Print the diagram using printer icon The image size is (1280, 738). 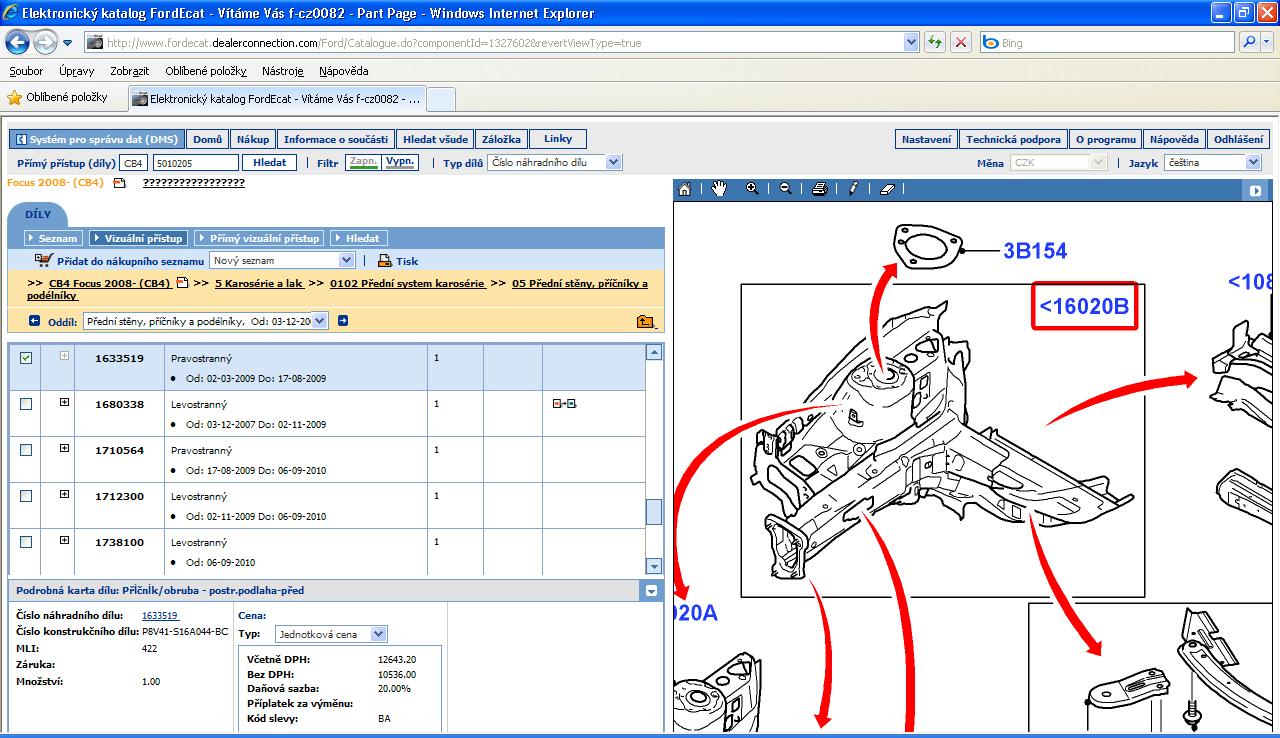[x=819, y=189]
